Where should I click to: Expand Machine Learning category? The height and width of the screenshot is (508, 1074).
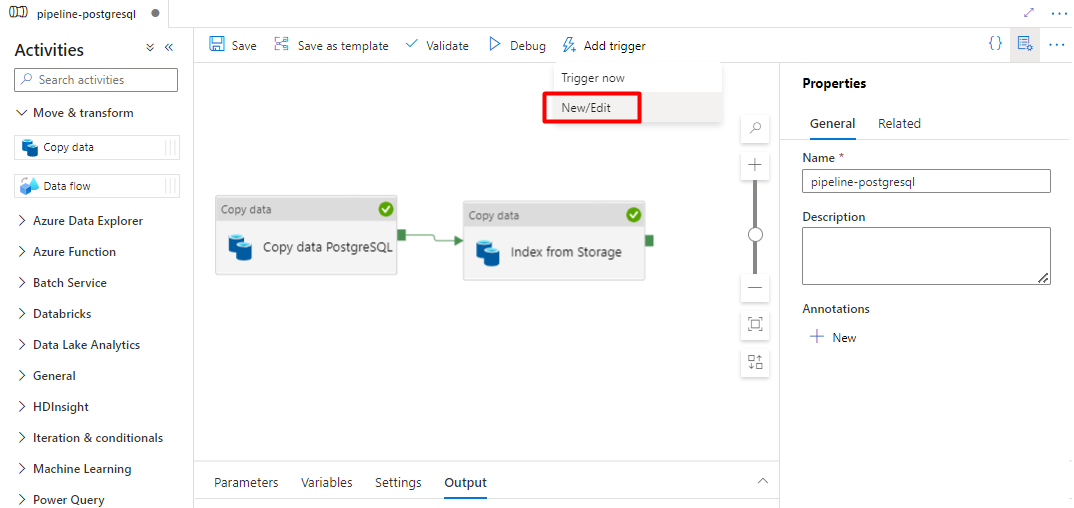pos(74,469)
